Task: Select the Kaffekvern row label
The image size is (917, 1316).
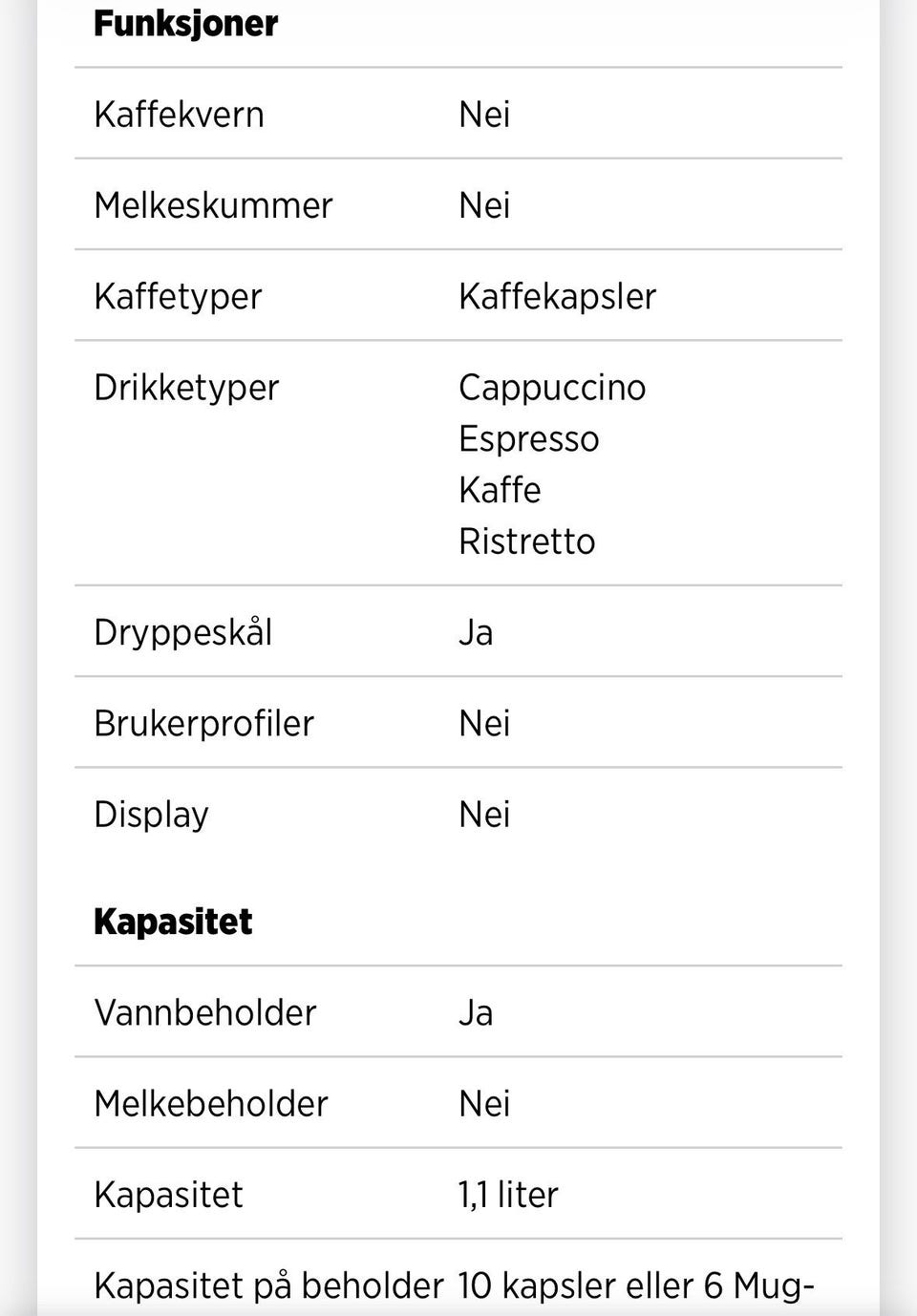Action: click(x=179, y=115)
